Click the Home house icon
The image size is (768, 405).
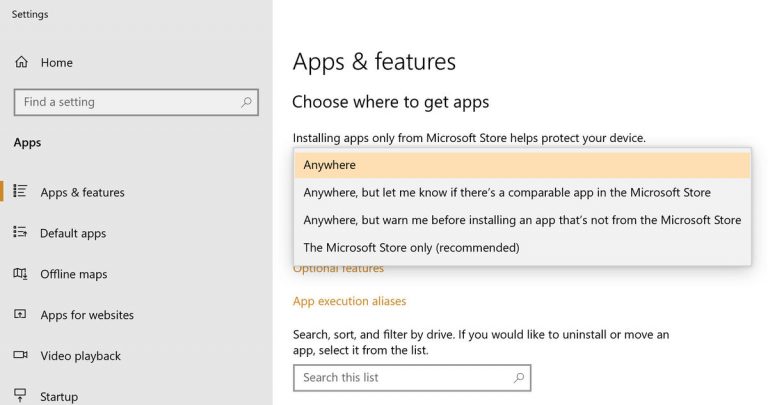click(21, 62)
